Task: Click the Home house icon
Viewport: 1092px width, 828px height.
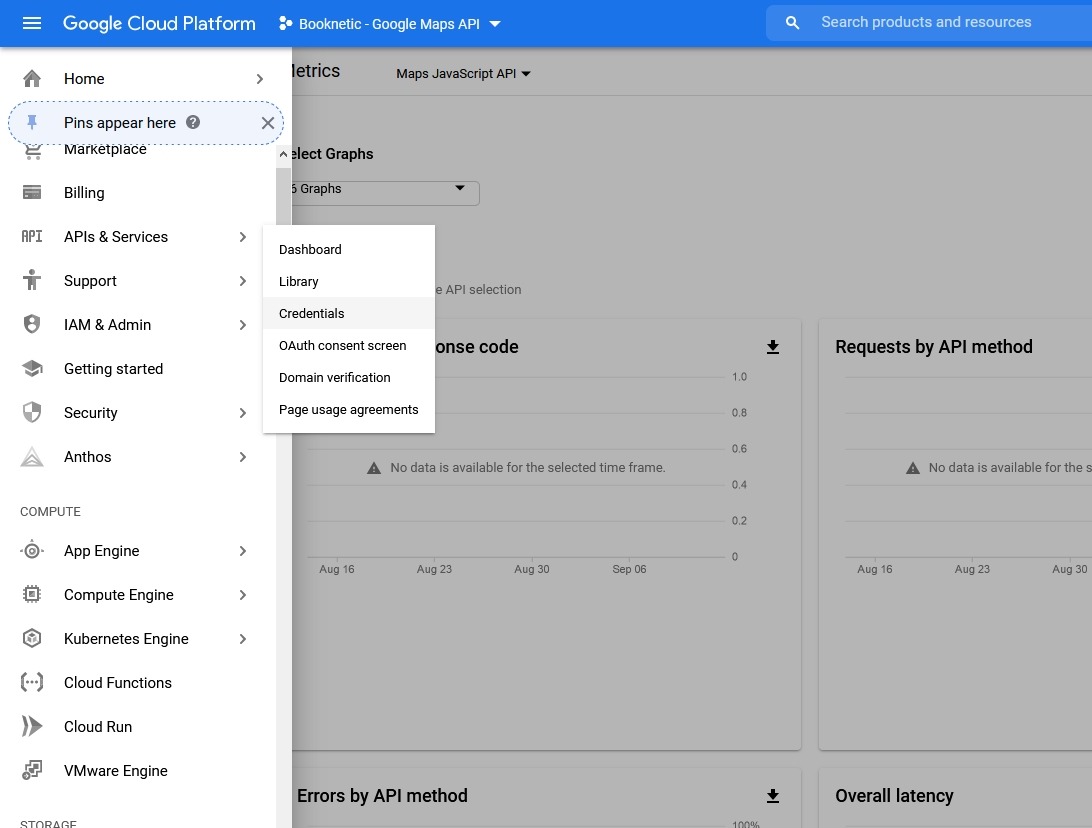Action: (32, 79)
